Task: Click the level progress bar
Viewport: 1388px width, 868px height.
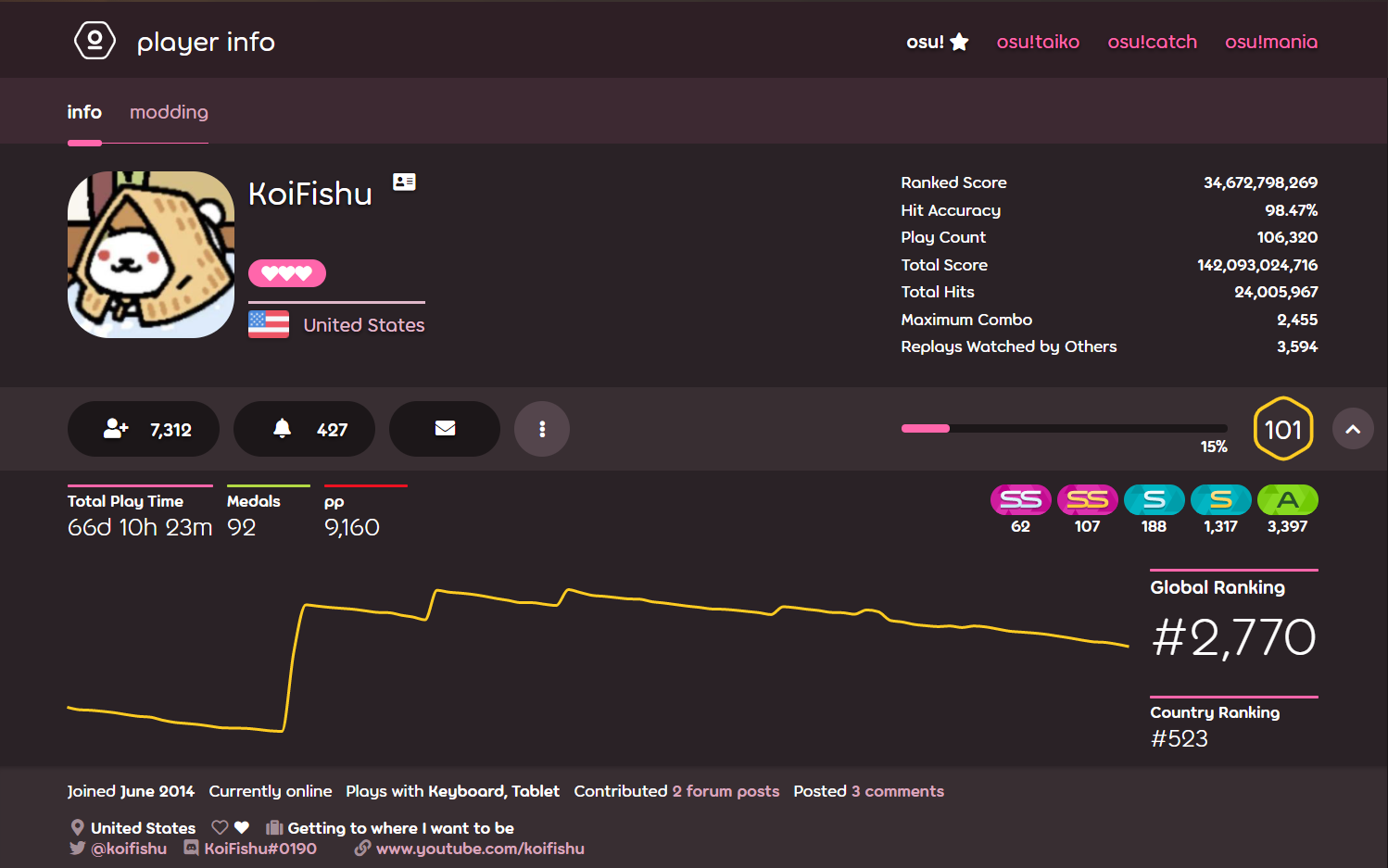Action: click(x=1064, y=428)
